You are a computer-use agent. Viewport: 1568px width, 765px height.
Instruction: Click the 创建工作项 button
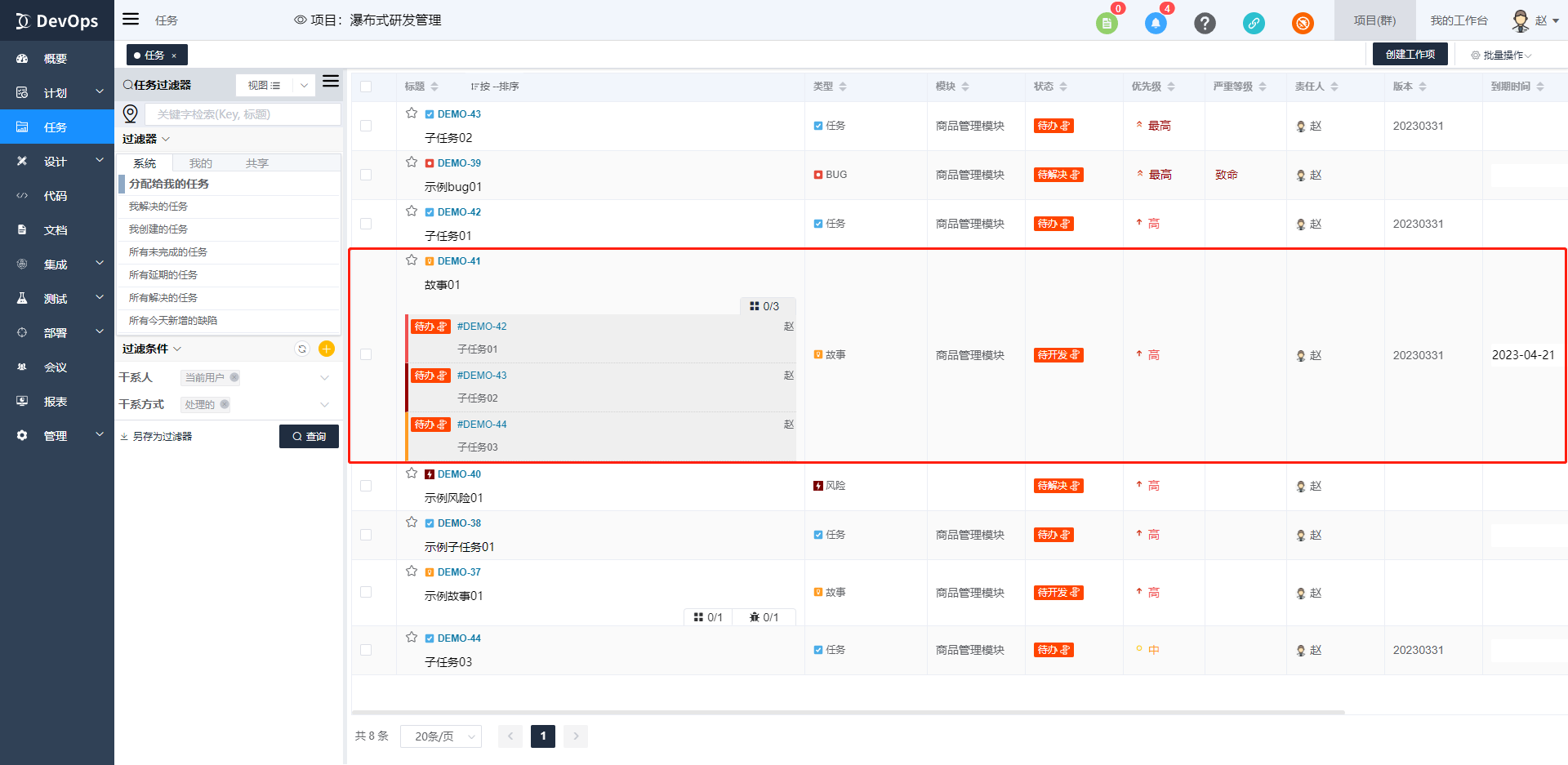[1410, 55]
